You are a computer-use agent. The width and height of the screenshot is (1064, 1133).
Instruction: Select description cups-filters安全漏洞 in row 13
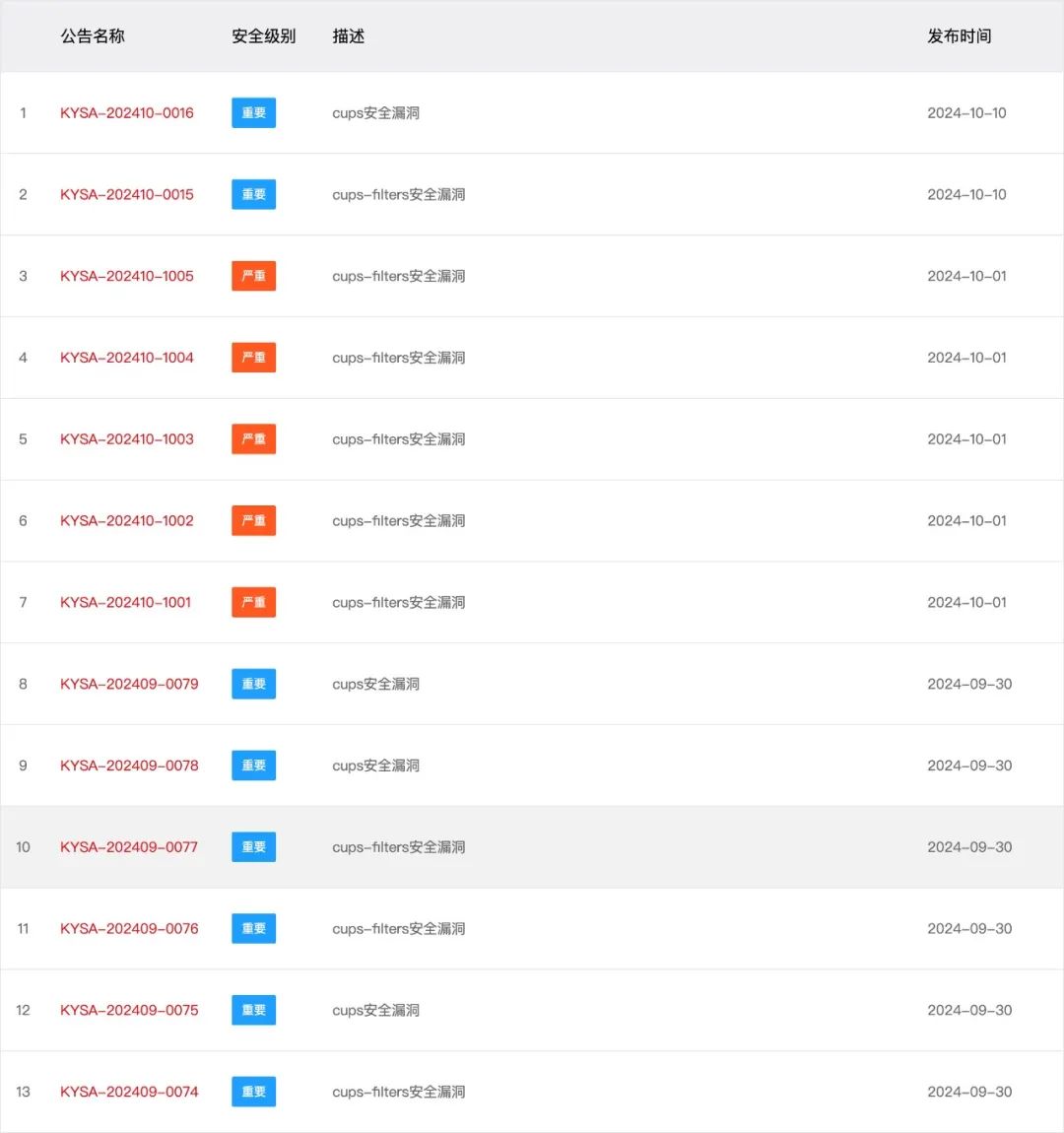coord(399,1092)
